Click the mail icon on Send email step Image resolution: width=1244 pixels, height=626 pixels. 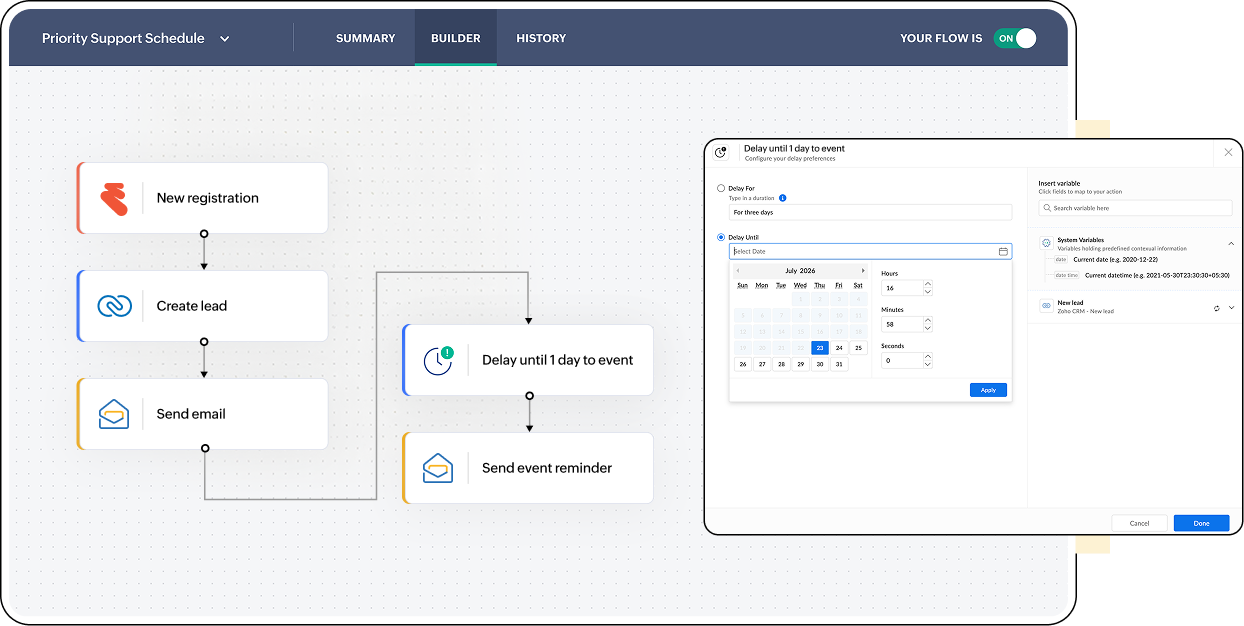(114, 414)
